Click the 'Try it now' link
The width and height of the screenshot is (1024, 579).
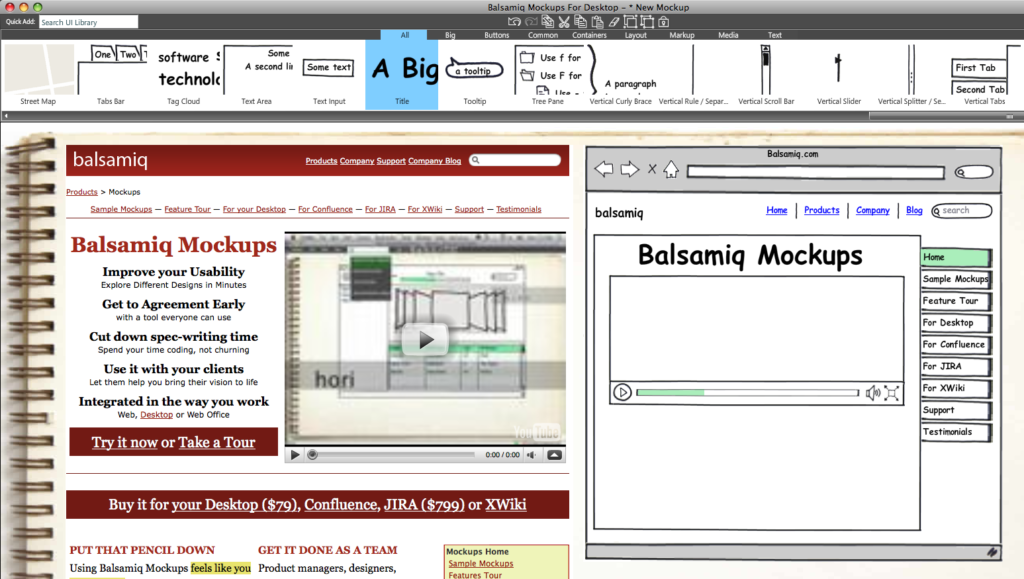coord(124,442)
